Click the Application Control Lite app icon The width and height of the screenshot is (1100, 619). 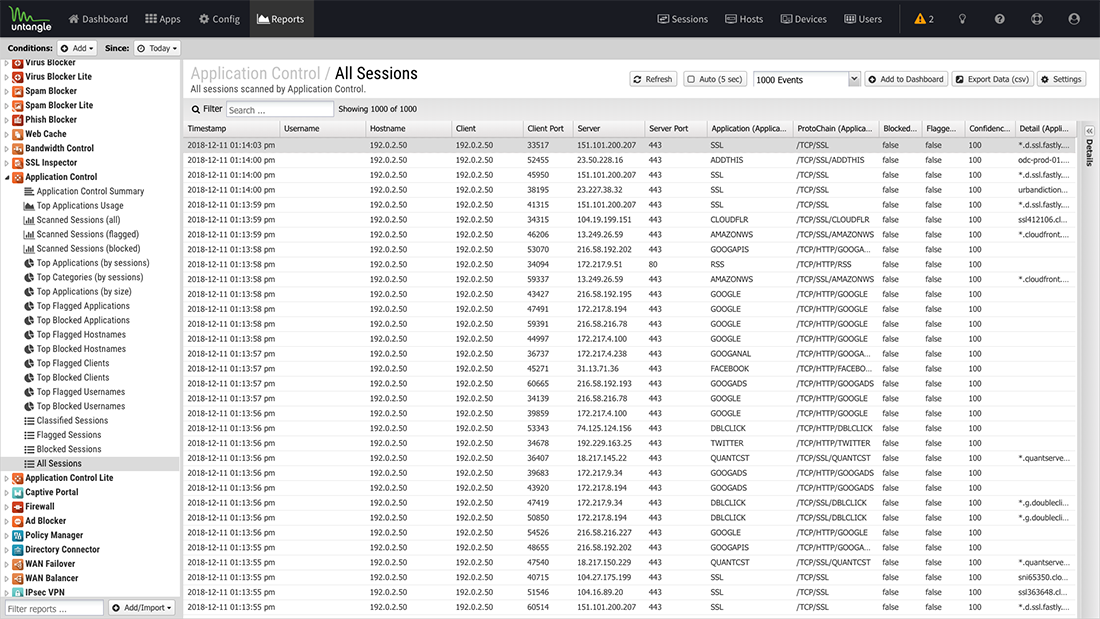[18, 478]
